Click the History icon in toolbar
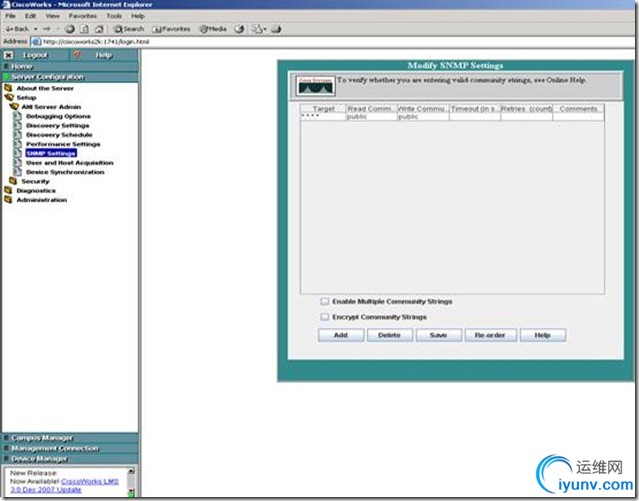This screenshot has height=501, width=639. tap(240, 29)
